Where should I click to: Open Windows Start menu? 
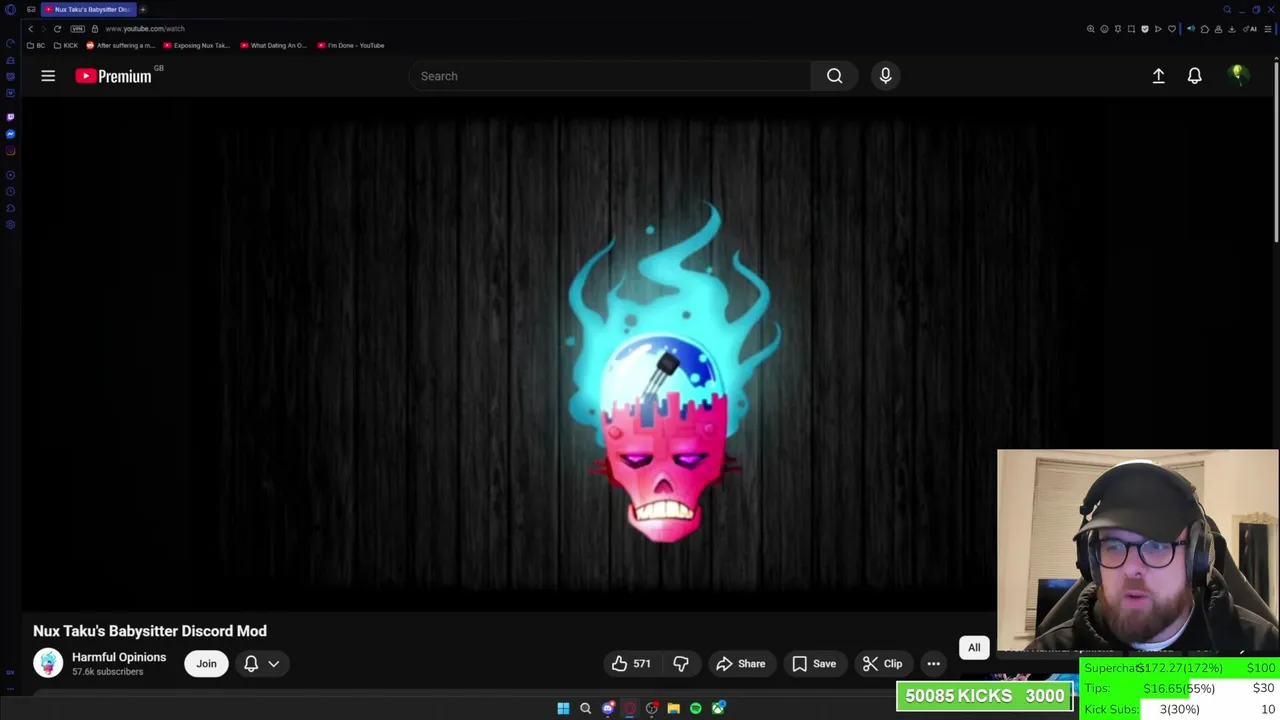pyautogui.click(x=563, y=709)
